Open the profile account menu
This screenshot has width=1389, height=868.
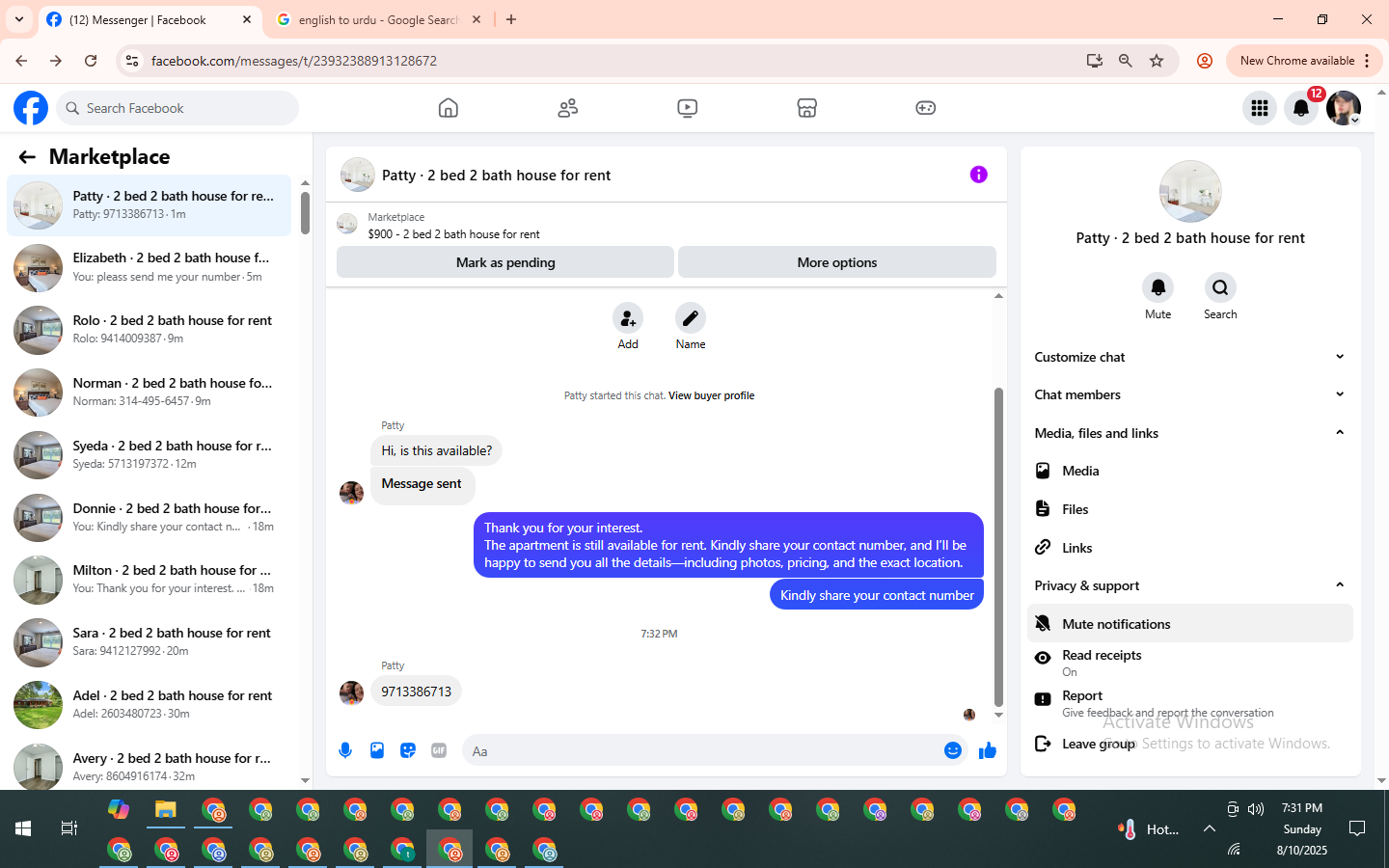coord(1344,108)
